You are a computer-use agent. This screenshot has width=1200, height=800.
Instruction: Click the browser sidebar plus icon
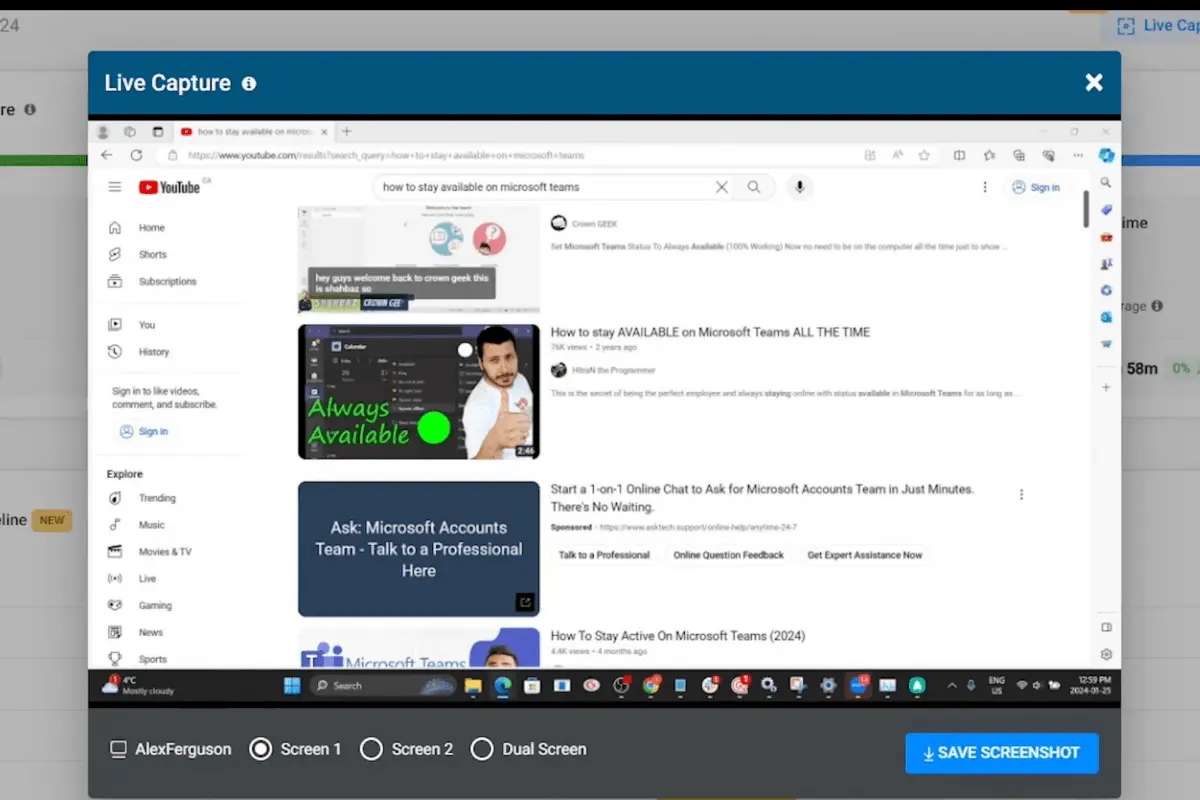1106,387
